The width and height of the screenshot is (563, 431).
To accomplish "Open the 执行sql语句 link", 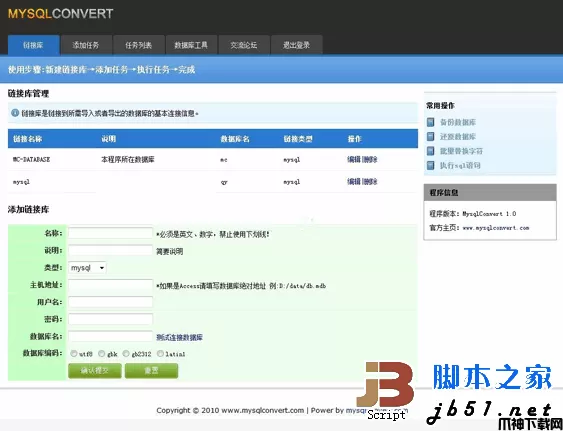I will click(x=460, y=165).
